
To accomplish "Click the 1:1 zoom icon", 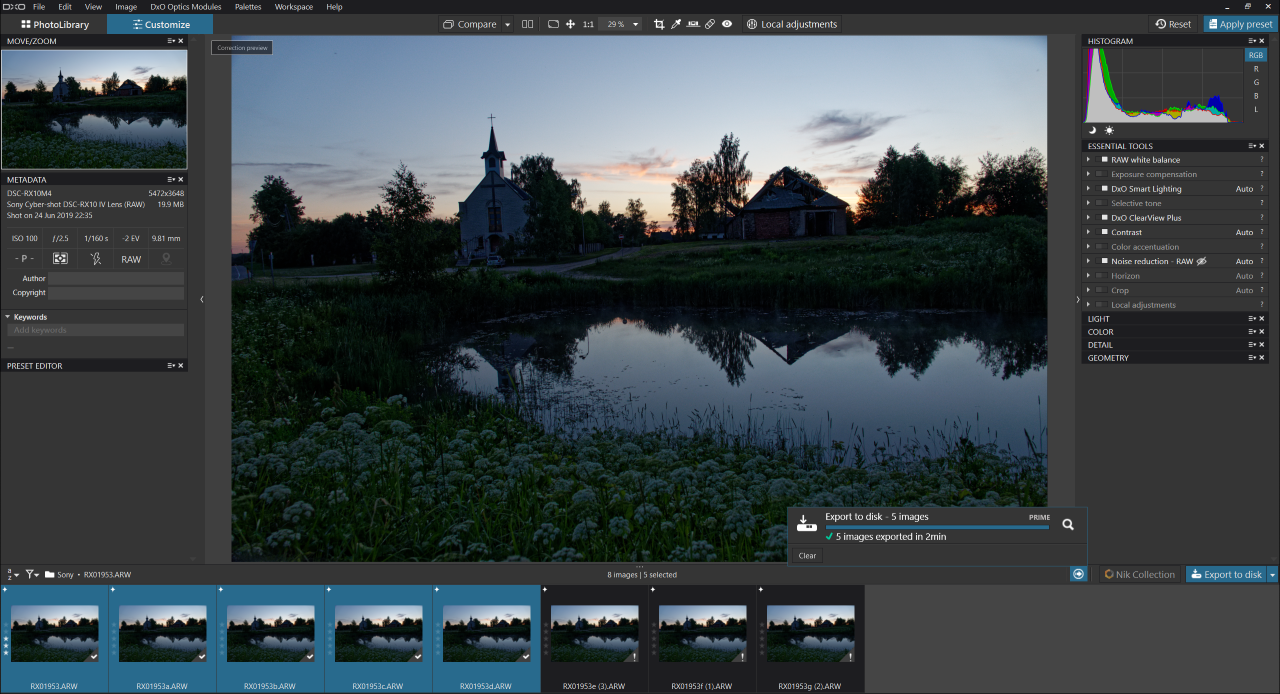I will pyautogui.click(x=588, y=24).
